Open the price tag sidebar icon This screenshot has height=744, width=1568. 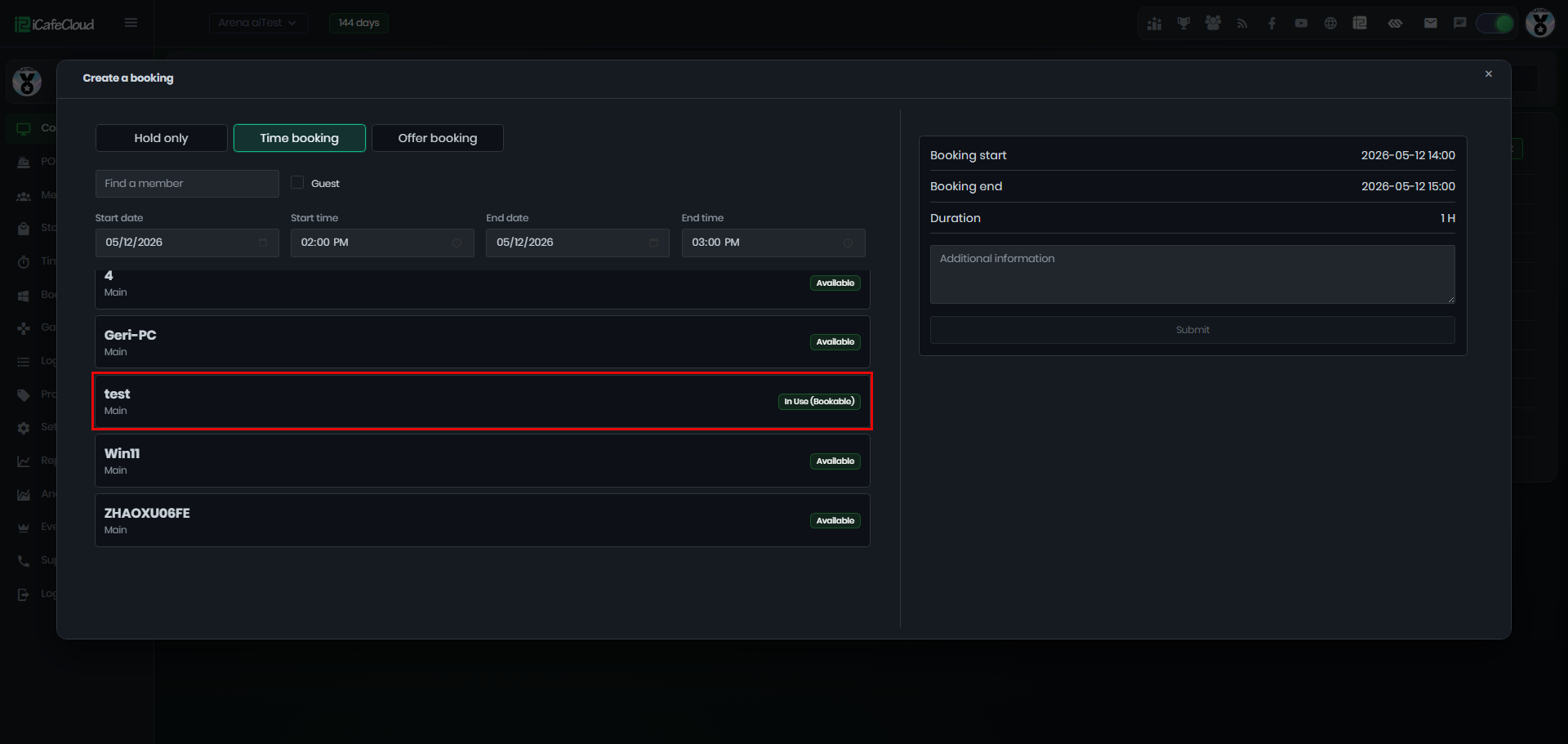(x=24, y=394)
